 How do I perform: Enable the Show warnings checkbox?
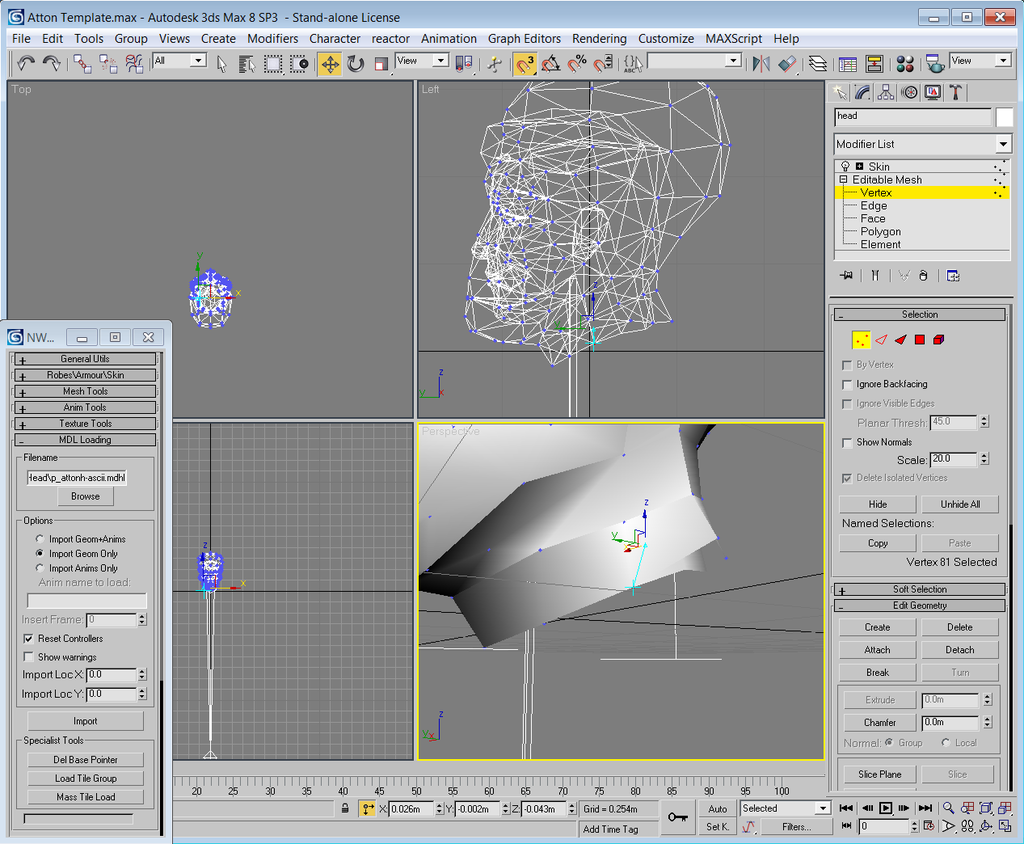click(28, 657)
